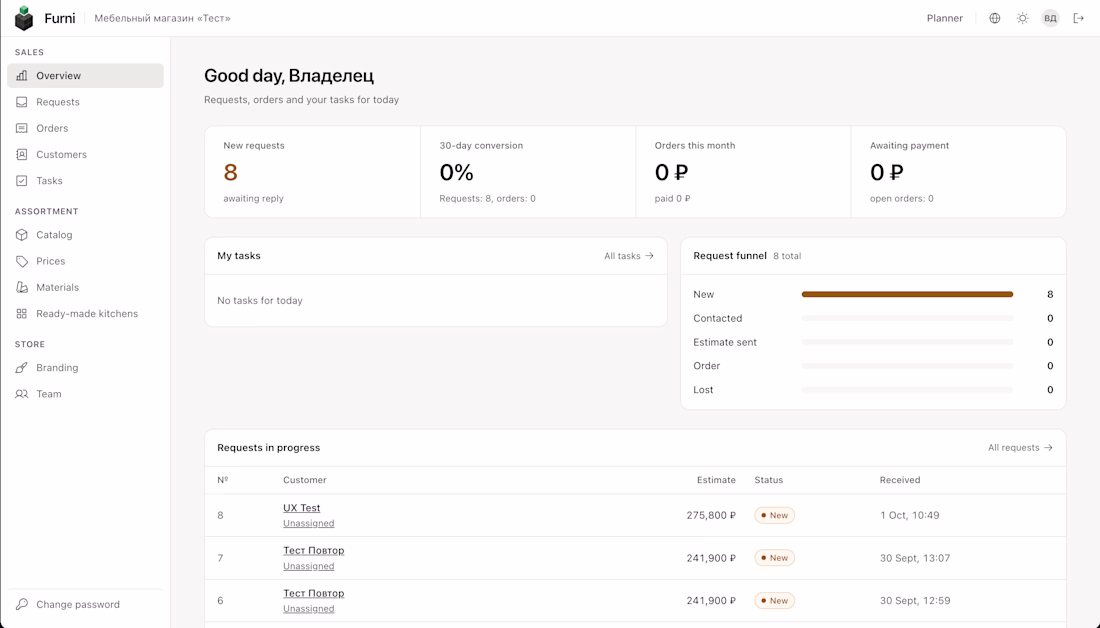
Task: Click the New funnel progress bar
Action: [907, 295]
